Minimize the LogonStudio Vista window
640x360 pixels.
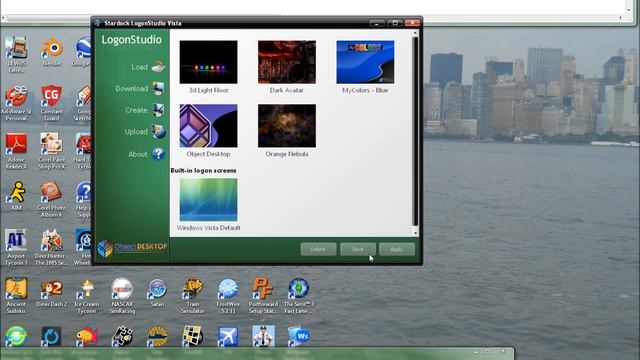pos(376,23)
